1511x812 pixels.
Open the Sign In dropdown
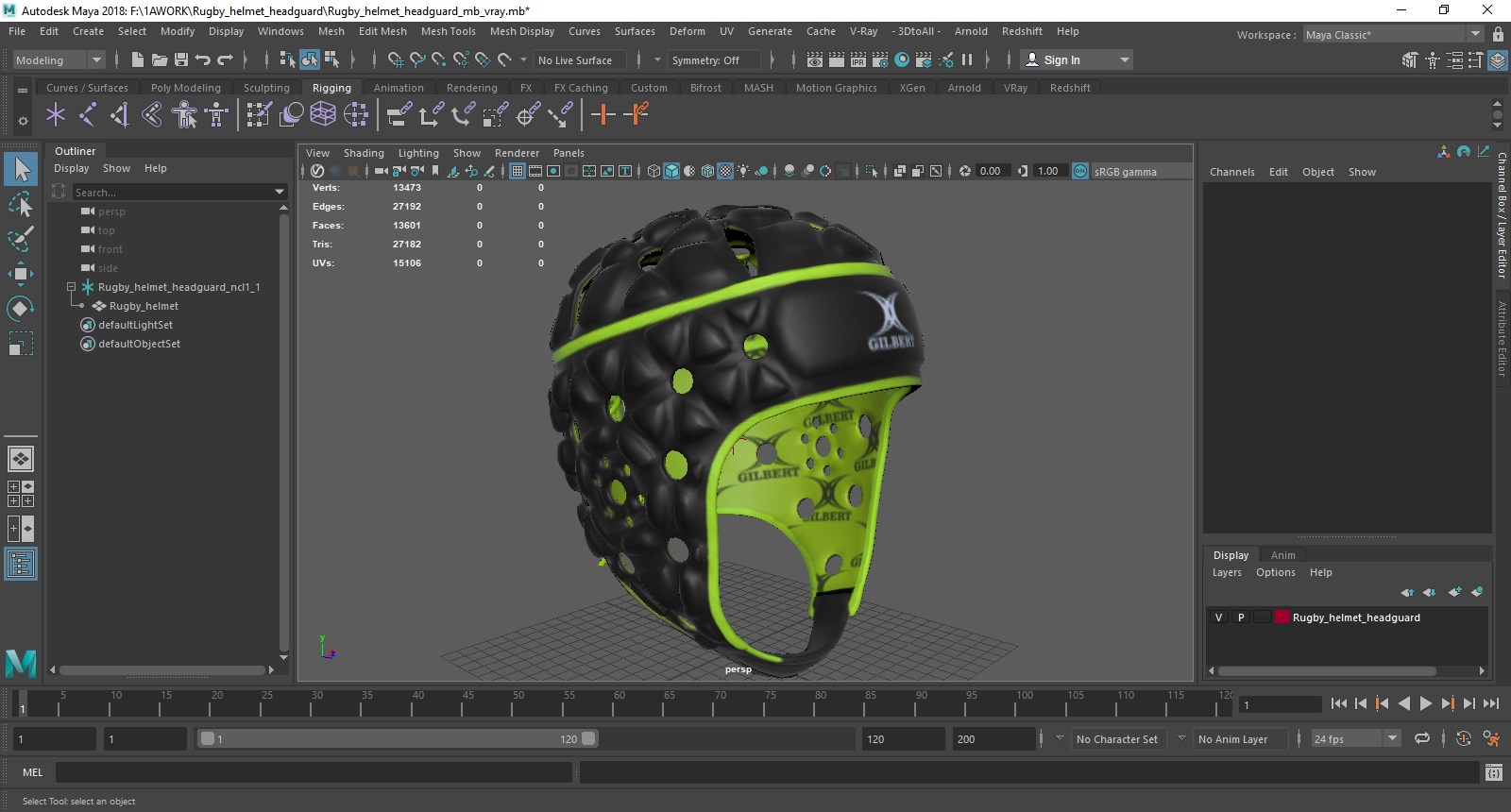[x=1077, y=59]
